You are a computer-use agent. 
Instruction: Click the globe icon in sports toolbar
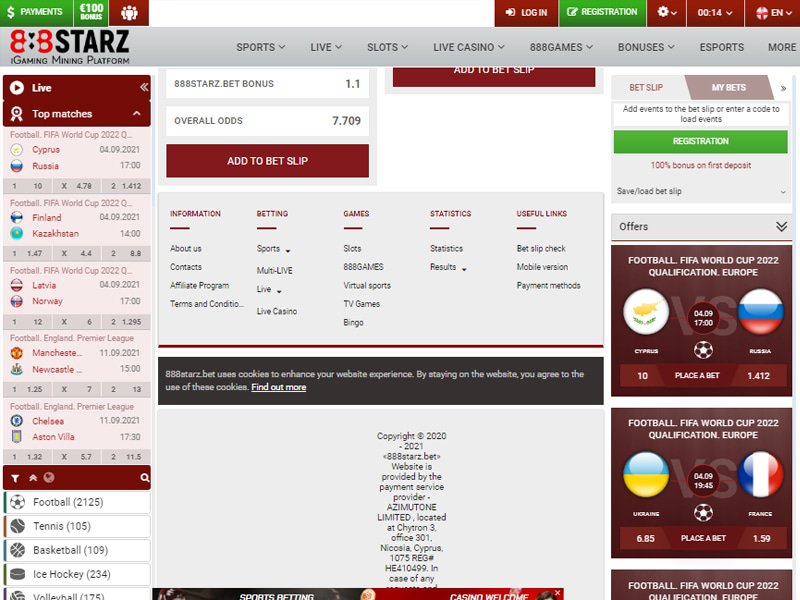[49, 478]
